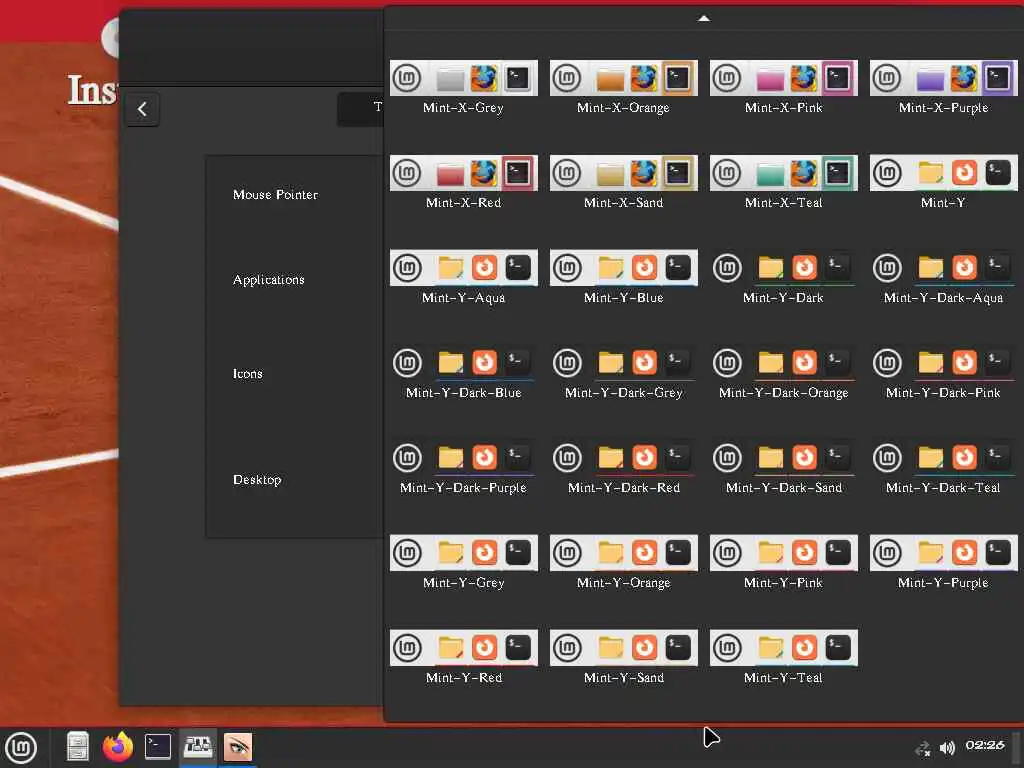Viewport: 1024px width, 768px height.
Task: Launch the Terminal from the panel
Action: click(158, 746)
